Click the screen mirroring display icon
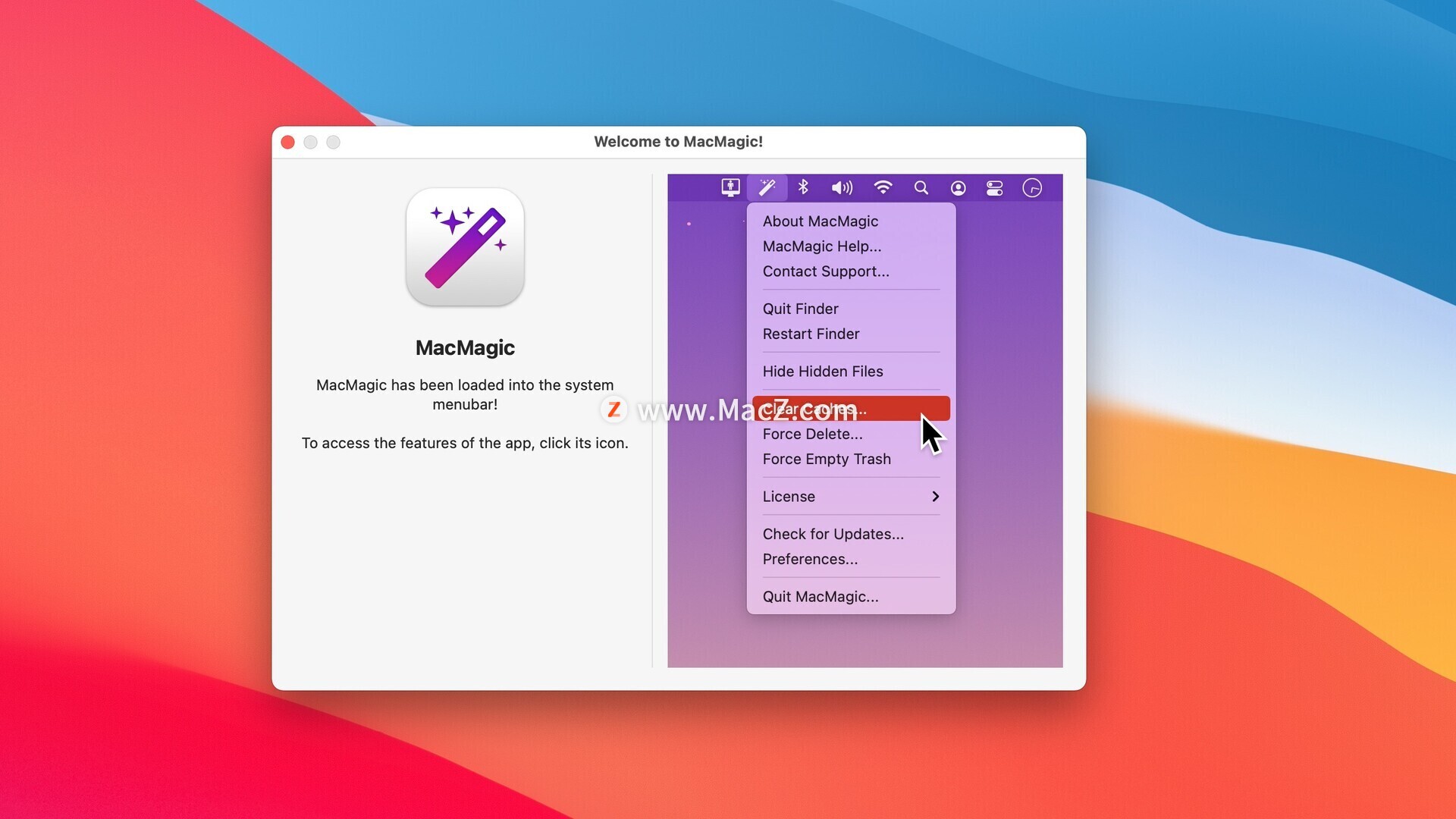This screenshot has width=1456, height=819. pyautogui.click(x=730, y=187)
